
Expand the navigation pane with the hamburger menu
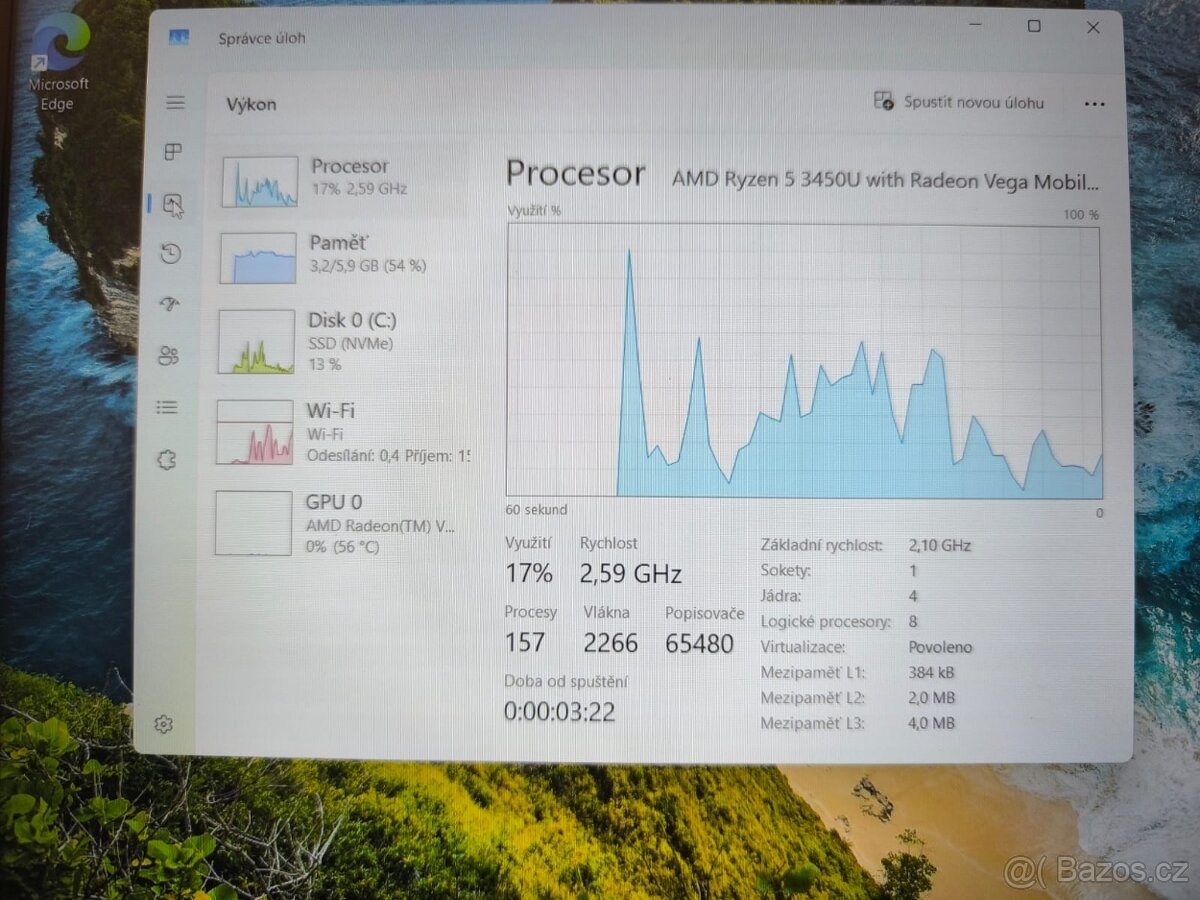click(x=175, y=102)
